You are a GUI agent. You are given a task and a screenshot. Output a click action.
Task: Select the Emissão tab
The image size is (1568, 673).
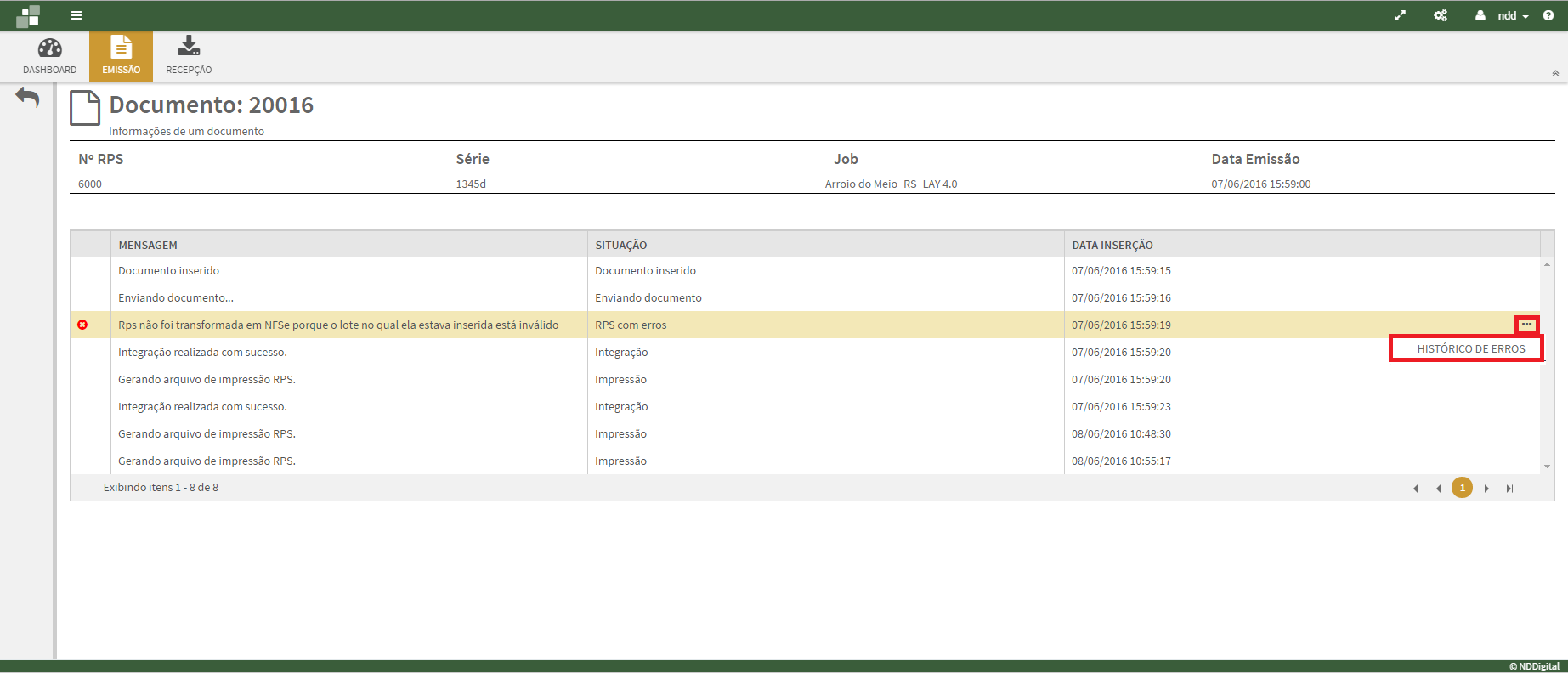[121, 56]
